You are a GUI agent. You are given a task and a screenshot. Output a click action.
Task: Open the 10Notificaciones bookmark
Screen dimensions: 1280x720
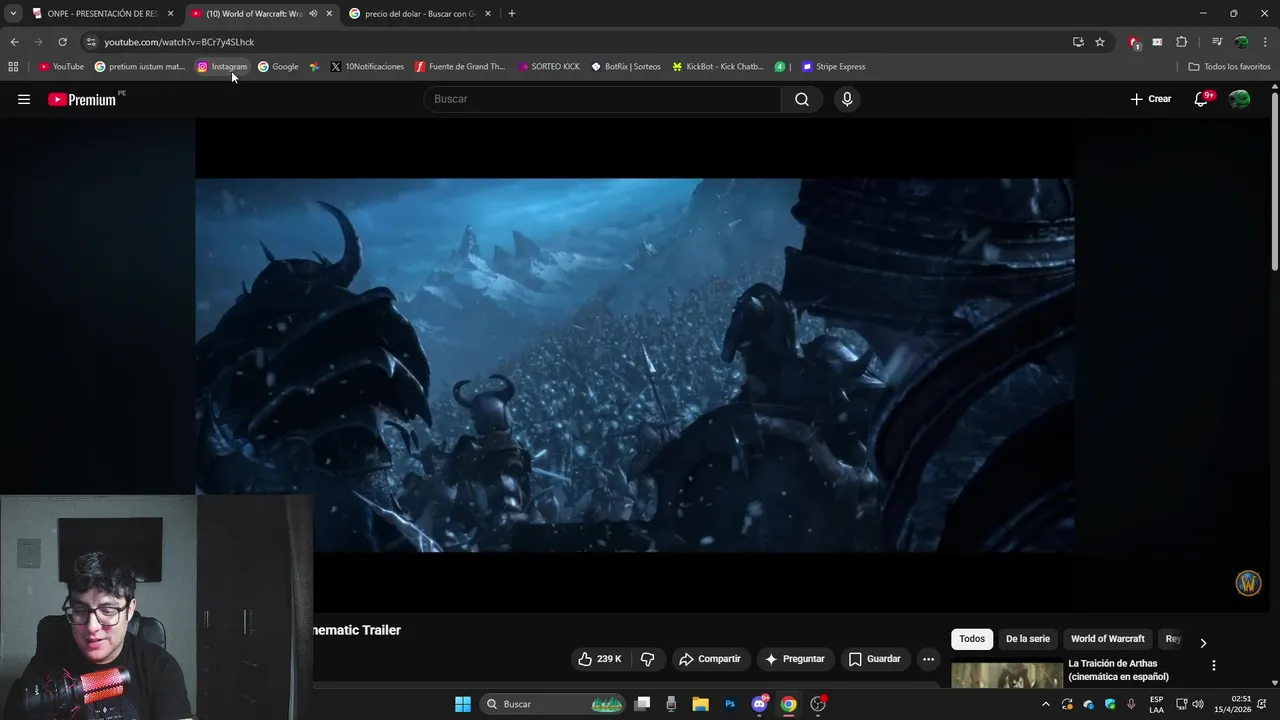tap(367, 67)
